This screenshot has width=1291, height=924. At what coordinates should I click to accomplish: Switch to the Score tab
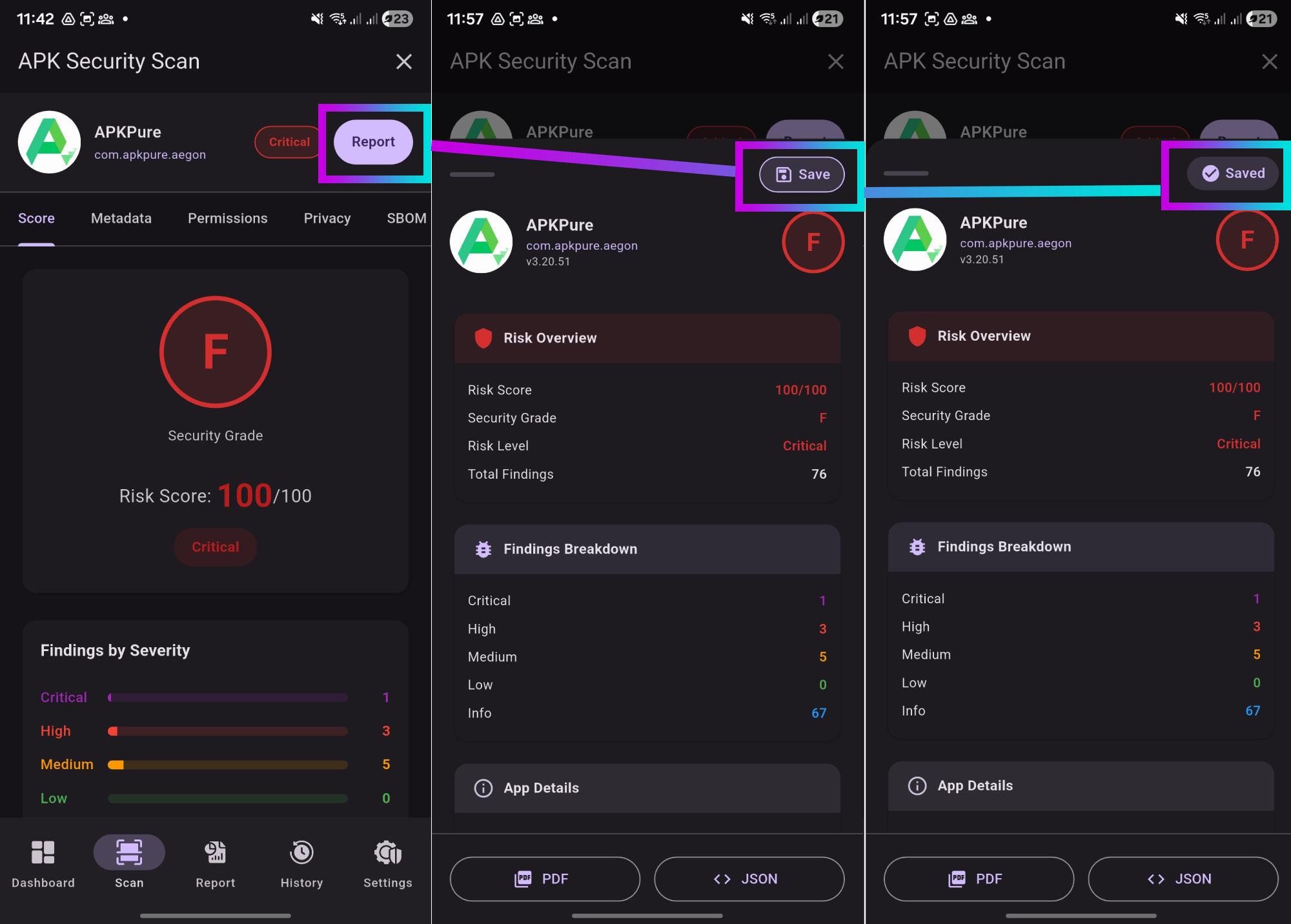point(36,219)
